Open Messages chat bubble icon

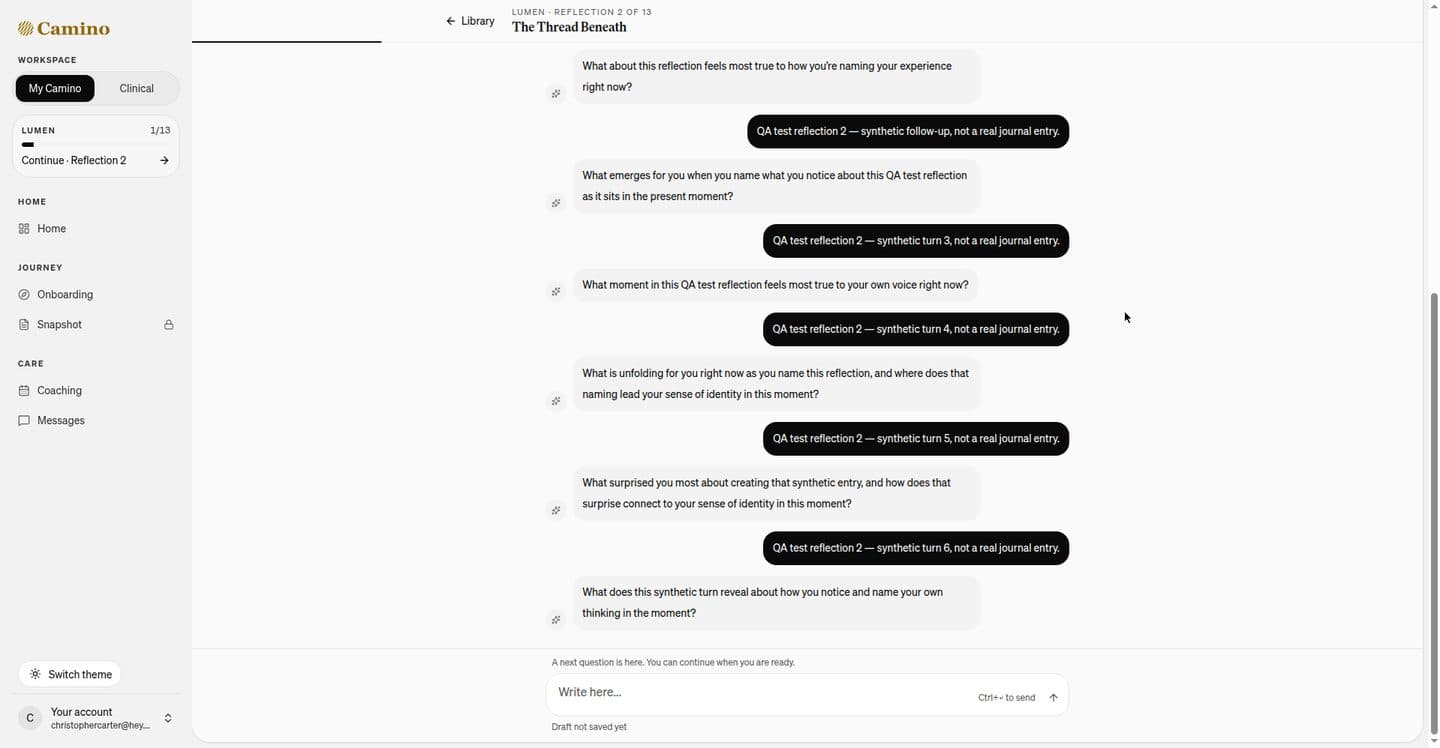tap(24, 421)
